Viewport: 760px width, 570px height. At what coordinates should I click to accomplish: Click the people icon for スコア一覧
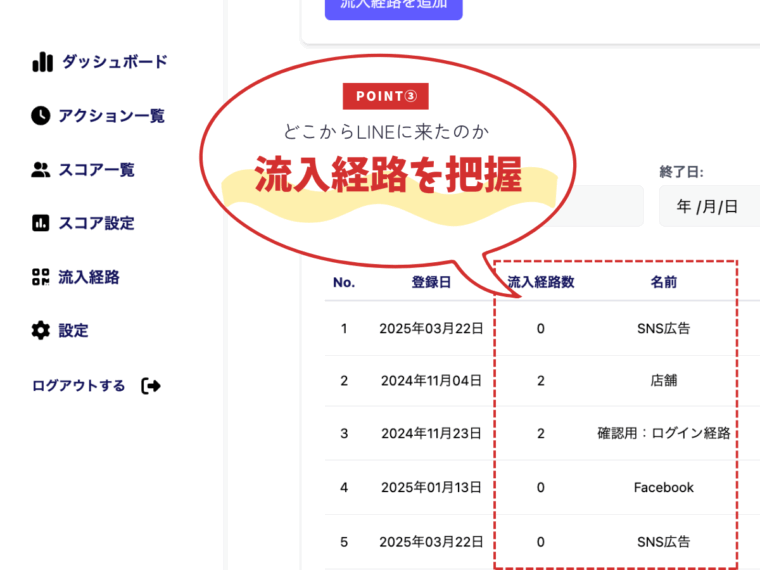tap(41, 170)
